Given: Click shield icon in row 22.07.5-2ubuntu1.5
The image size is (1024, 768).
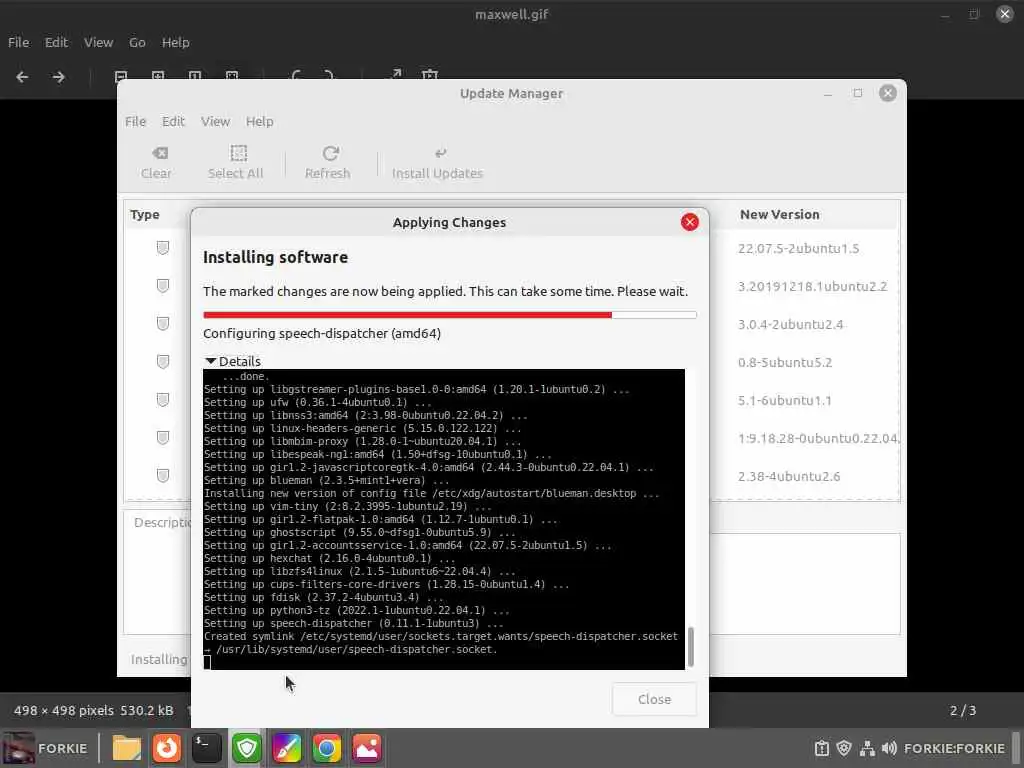Looking at the screenshot, I should [163, 248].
